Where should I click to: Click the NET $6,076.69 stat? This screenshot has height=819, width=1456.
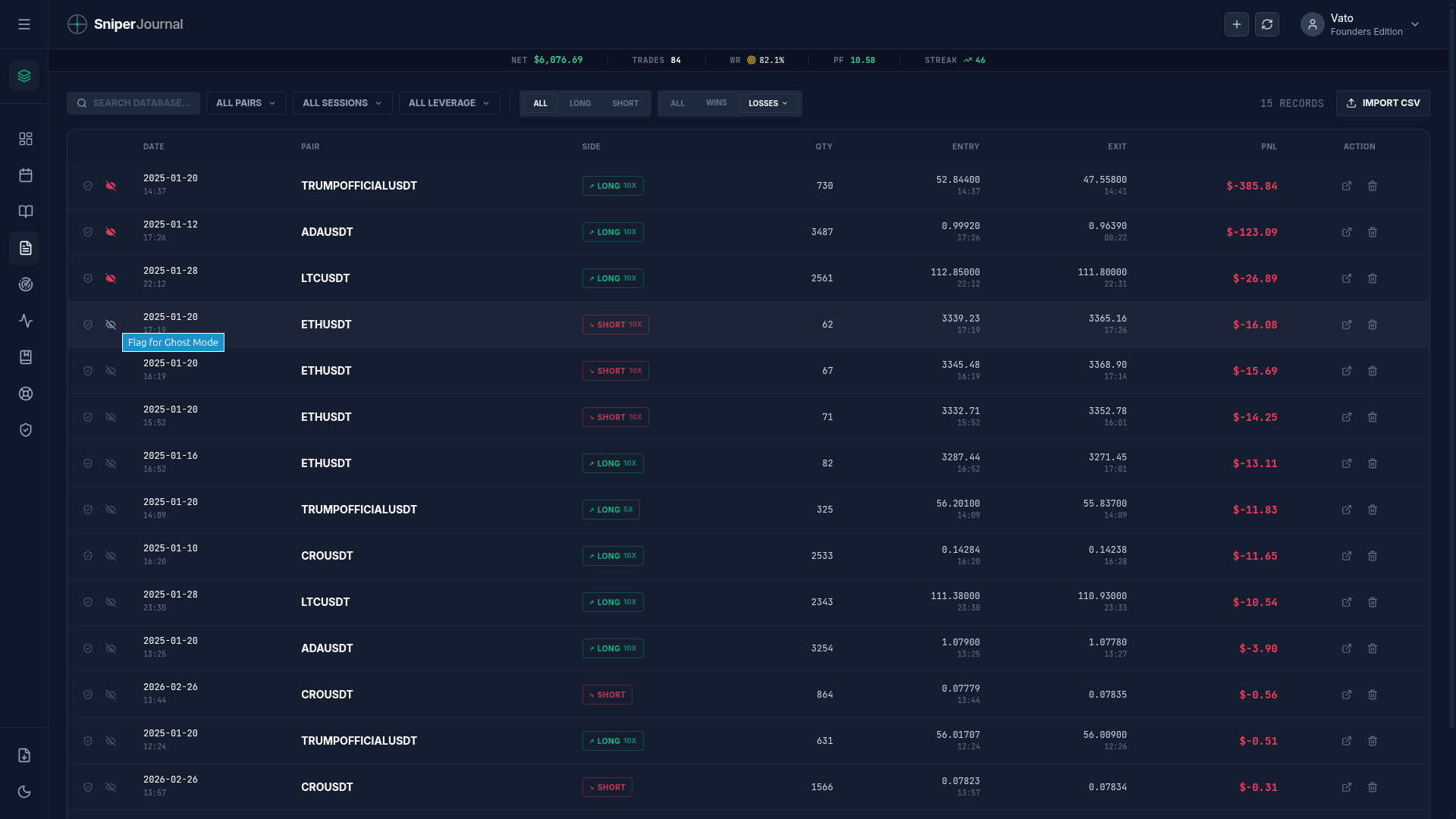tap(547, 60)
